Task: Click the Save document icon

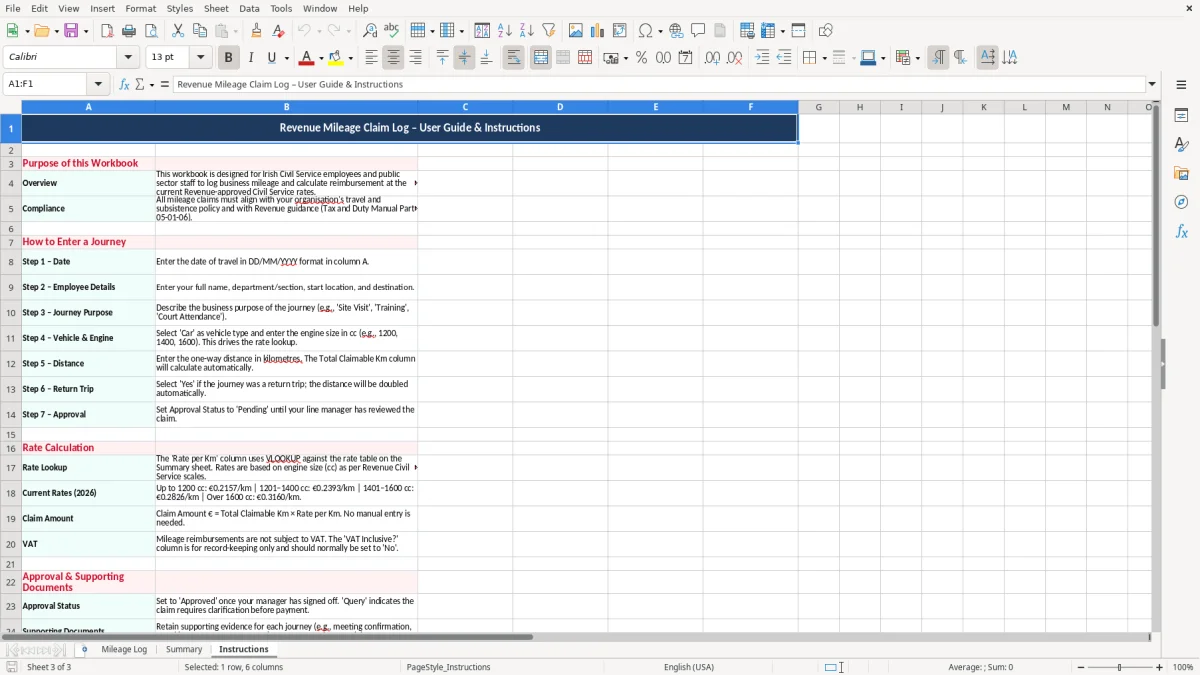Action: point(71,31)
